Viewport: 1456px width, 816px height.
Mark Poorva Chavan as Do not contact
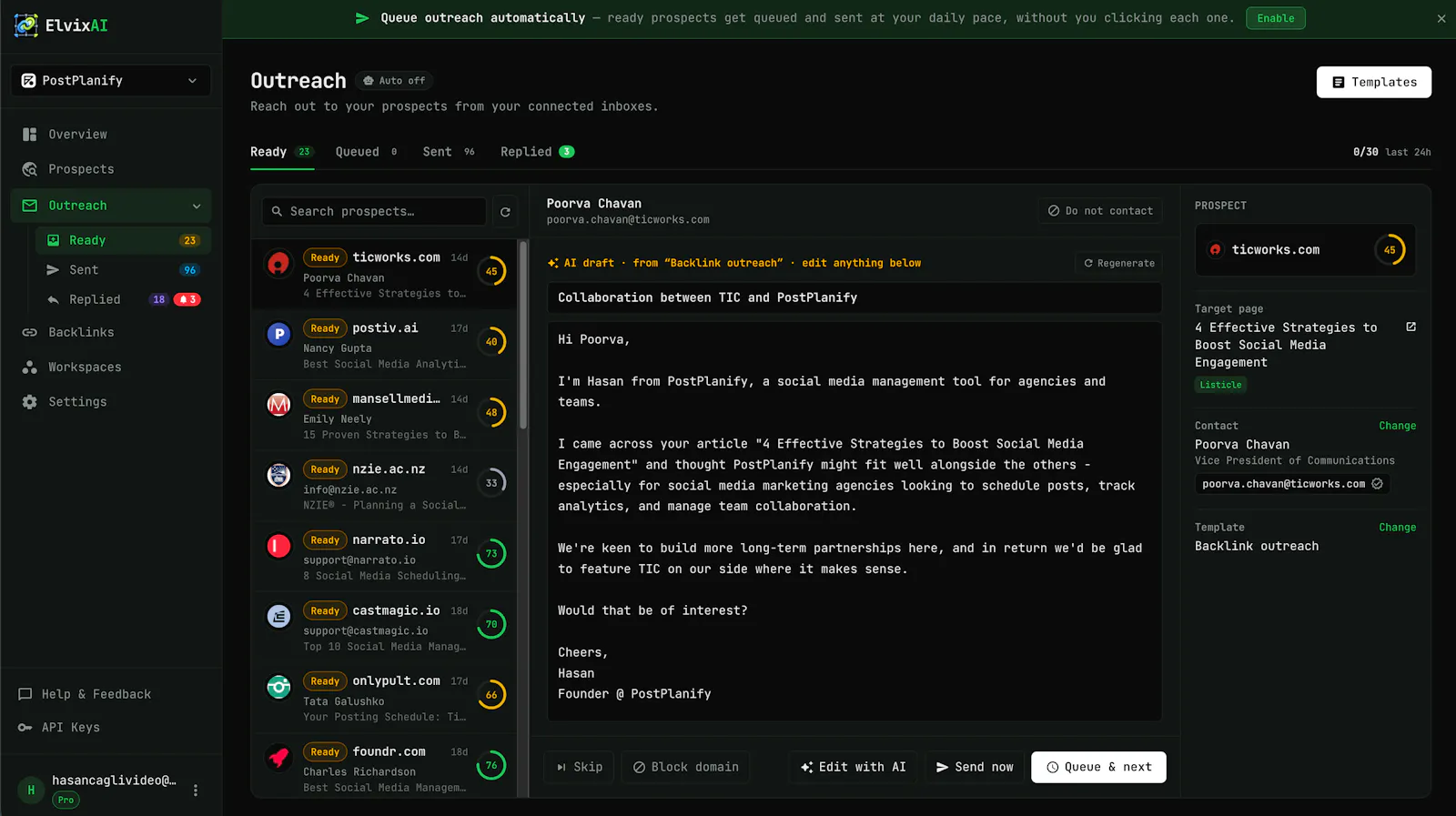tap(1099, 210)
